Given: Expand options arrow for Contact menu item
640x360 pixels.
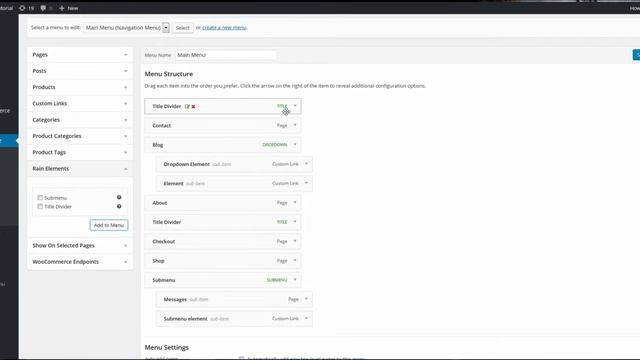Looking at the screenshot, I should pos(295,125).
